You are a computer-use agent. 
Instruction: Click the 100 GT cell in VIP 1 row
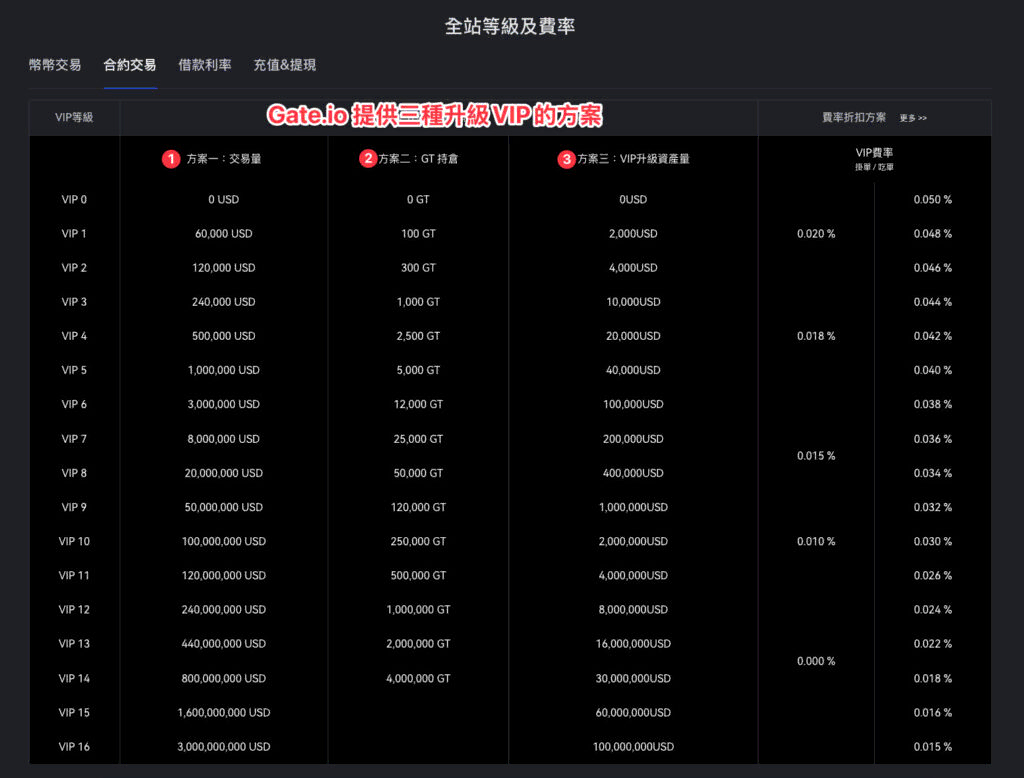pos(417,233)
